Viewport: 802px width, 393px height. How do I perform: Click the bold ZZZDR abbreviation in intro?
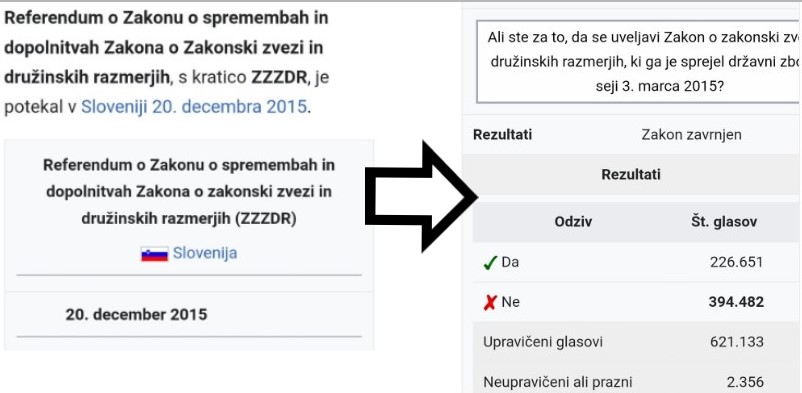coord(281,78)
